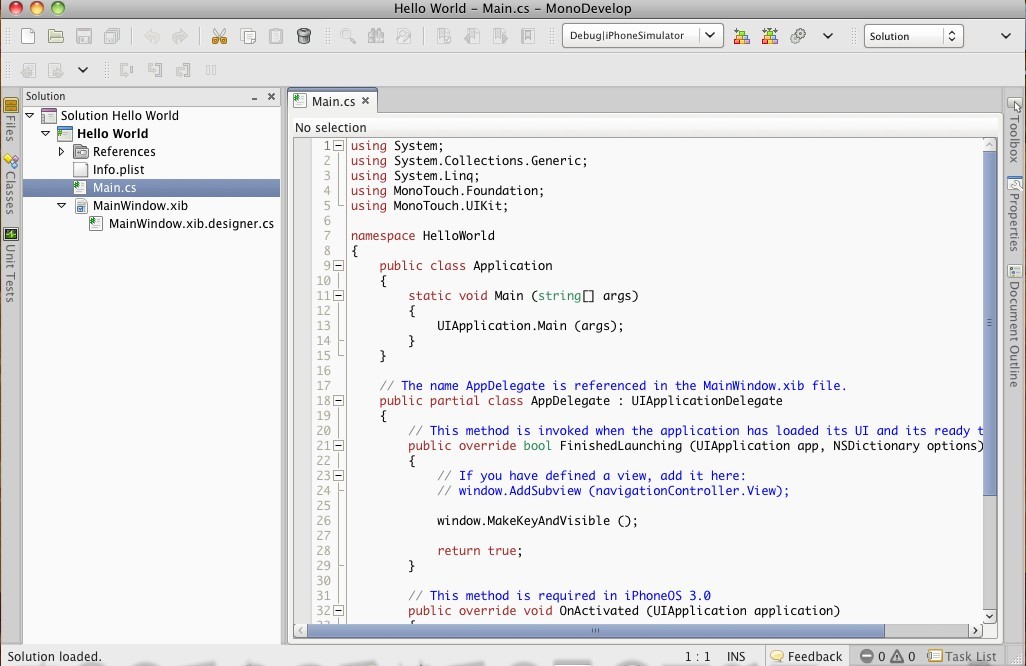Expand the References folder
Screen dimensions: 1026x666
point(62,151)
